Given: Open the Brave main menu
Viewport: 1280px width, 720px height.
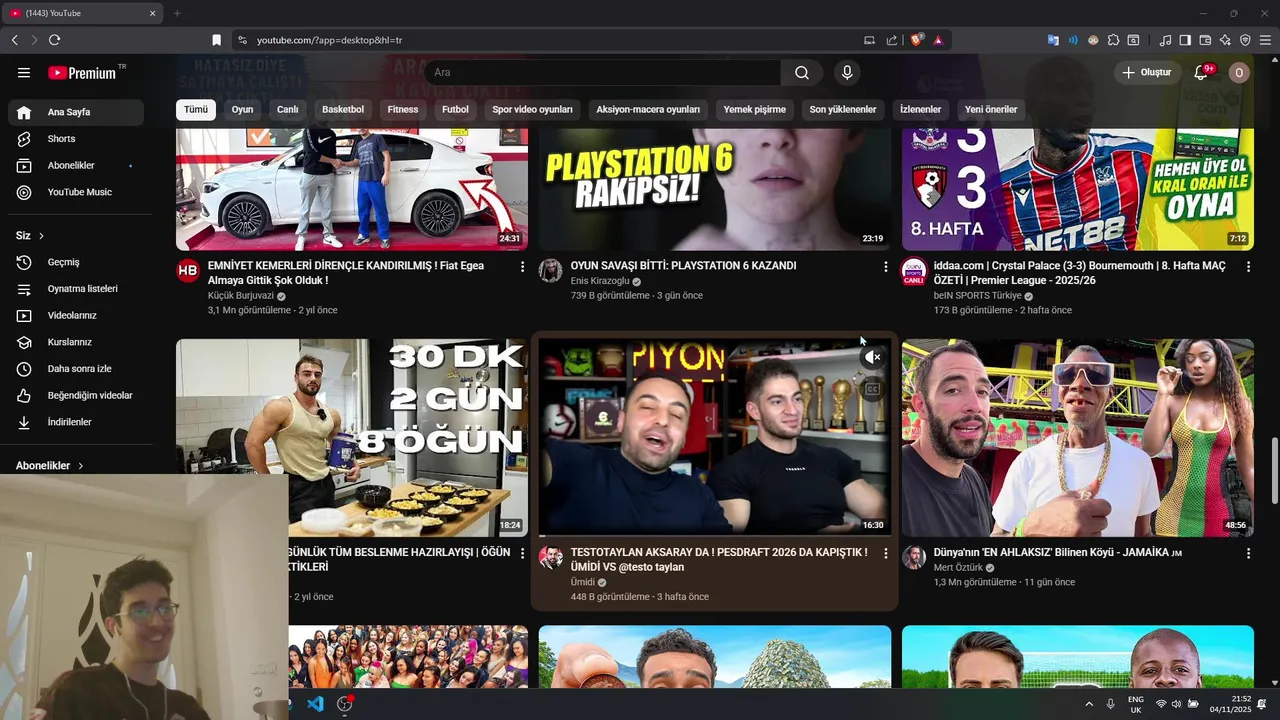Looking at the screenshot, I should tap(1265, 40).
